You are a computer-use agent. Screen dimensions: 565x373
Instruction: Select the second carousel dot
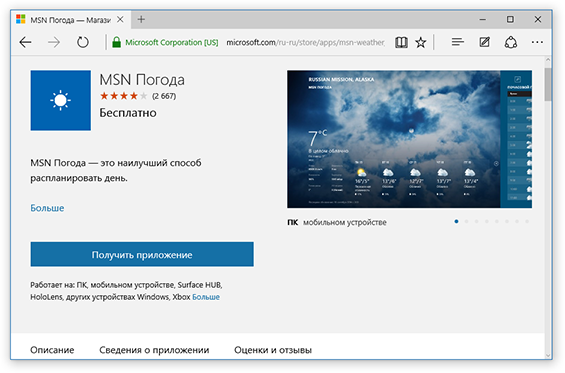(x=466, y=221)
